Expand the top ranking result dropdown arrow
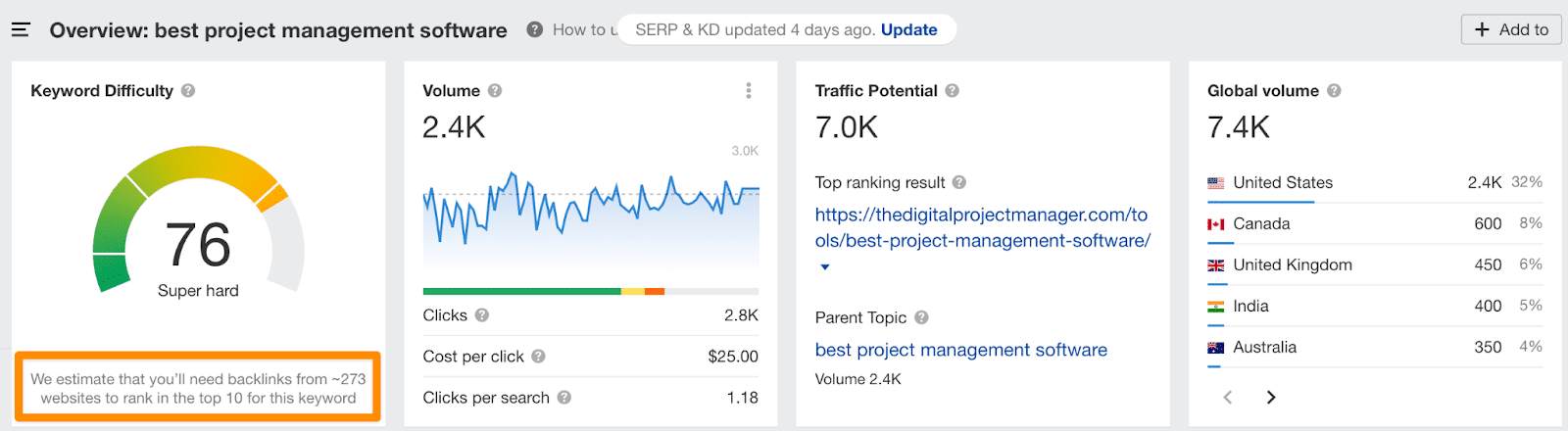 825,266
